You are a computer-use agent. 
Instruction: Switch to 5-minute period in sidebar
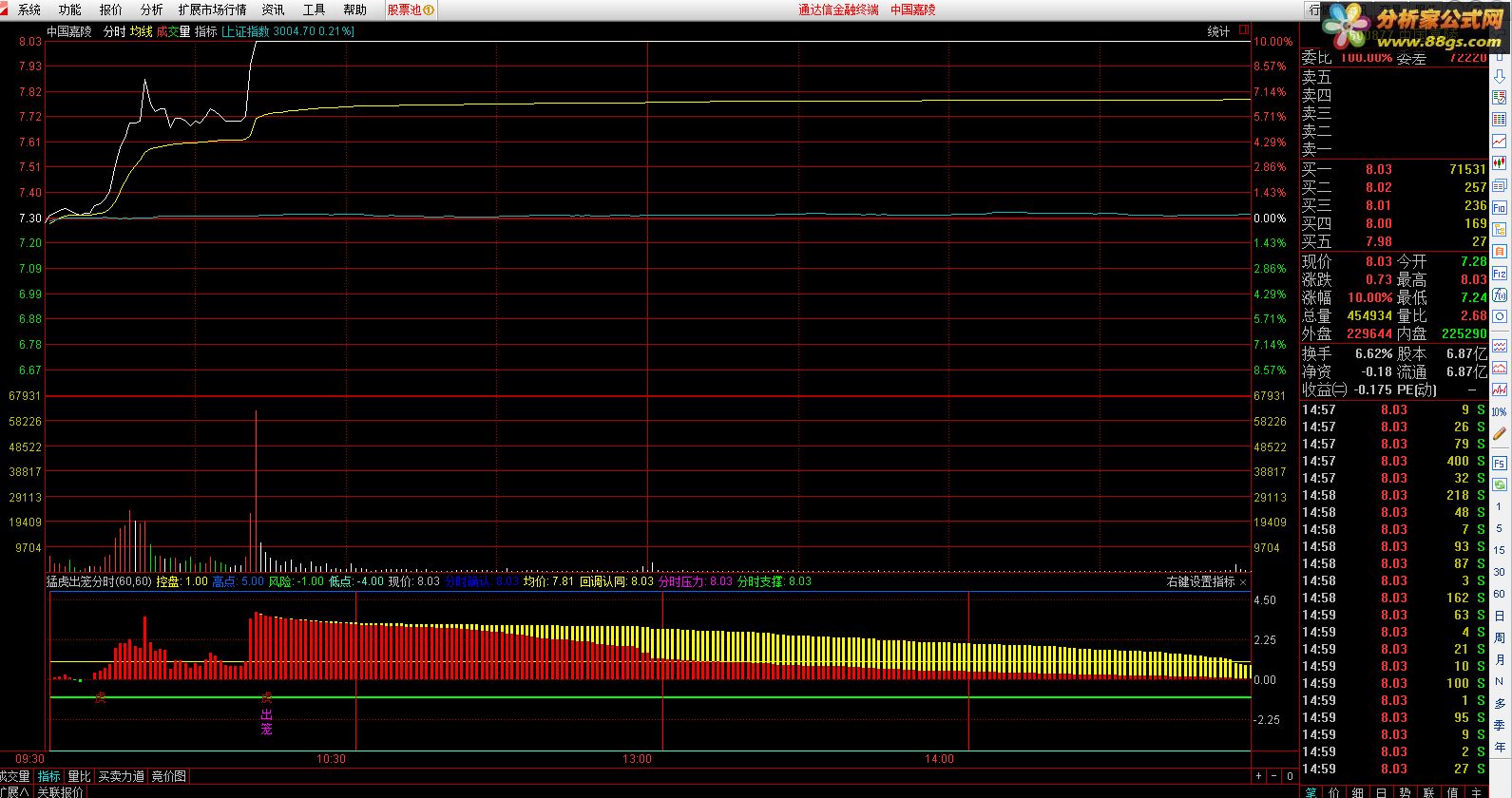tap(1500, 528)
